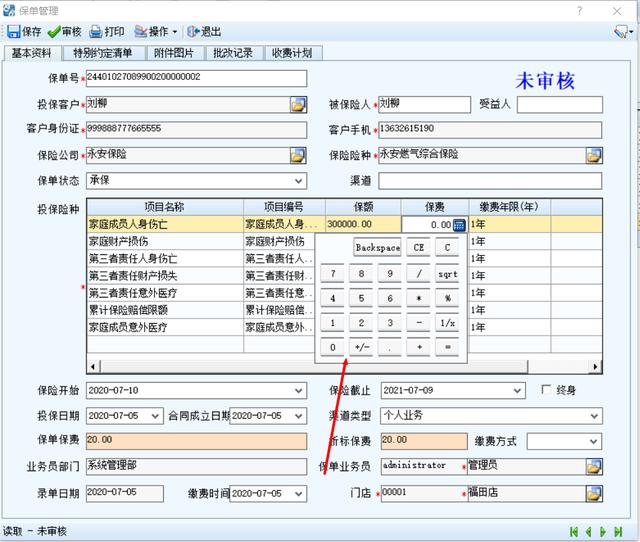Toggle the 终身 (lifetime) checkbox
Image resolution: width=640 pixels, height=542 pixels.
pyautogui.click(x=546, y=389)
